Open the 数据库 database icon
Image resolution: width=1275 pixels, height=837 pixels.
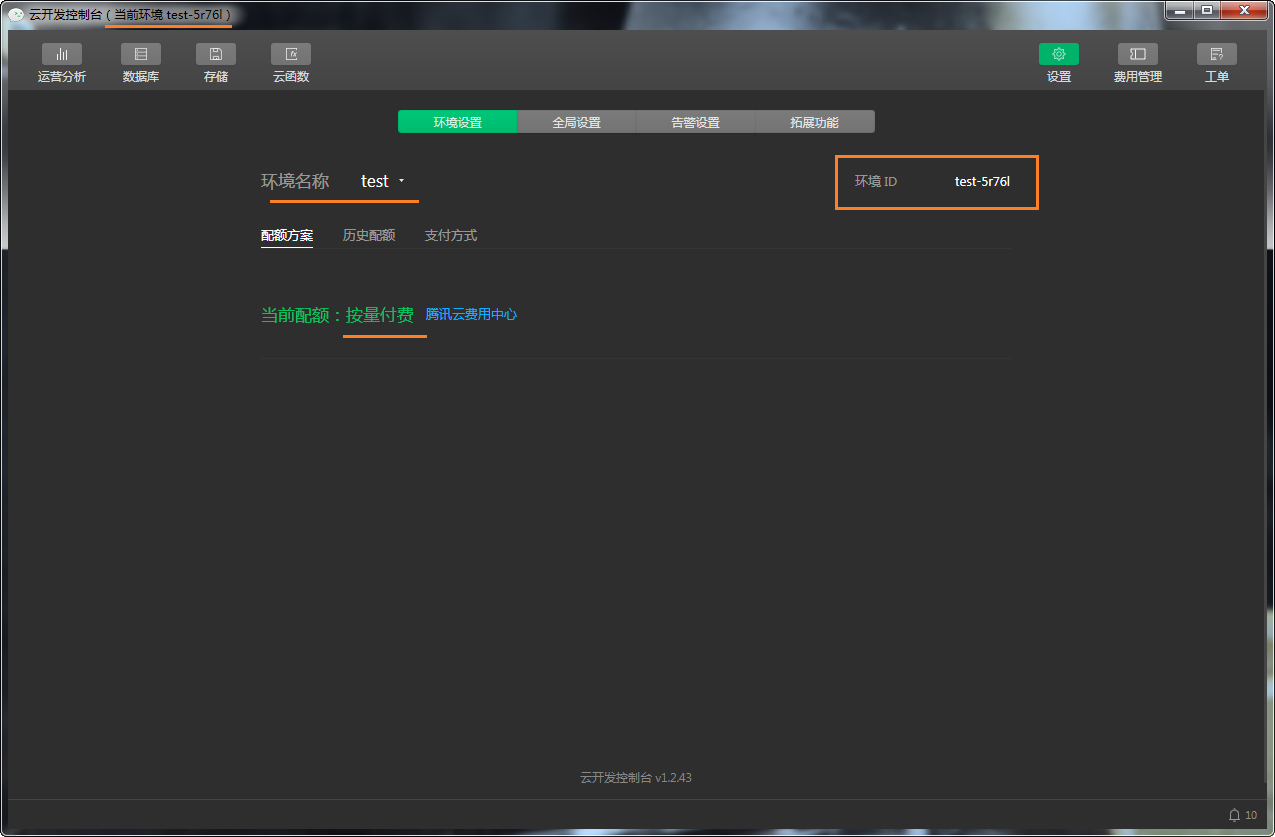coord(141,54)
